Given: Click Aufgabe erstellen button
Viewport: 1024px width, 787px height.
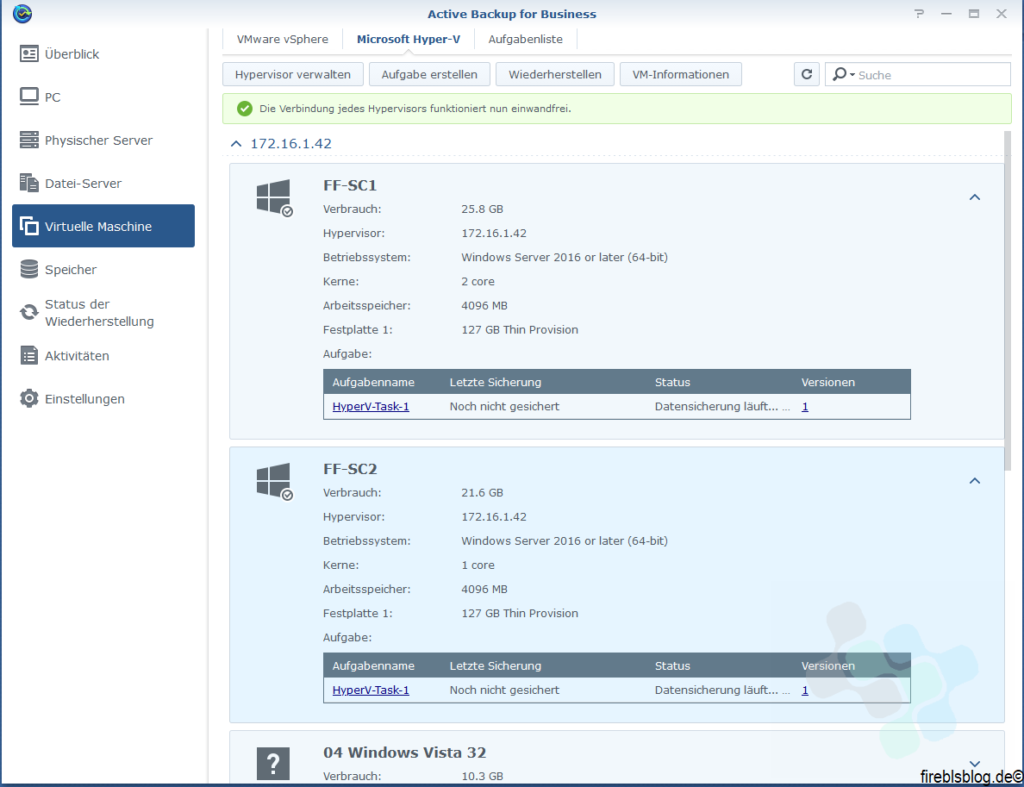Looking at the screenshot, I should 429,74.
